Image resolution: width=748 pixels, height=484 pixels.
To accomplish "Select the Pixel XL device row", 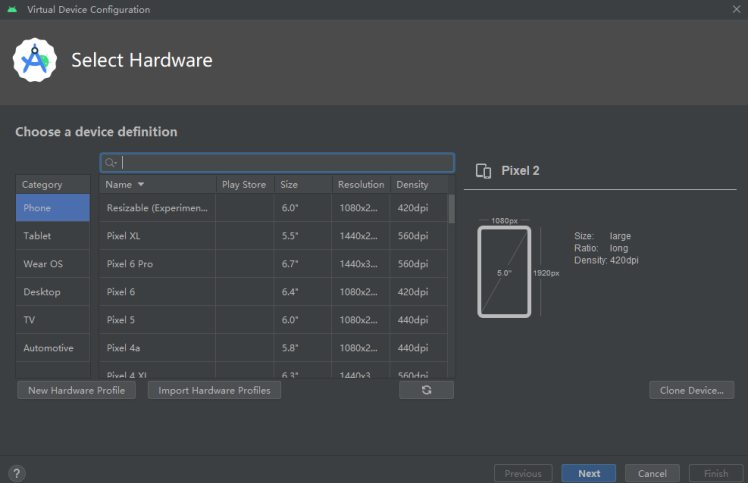I will pyautogui.click(x=273, y=236).
